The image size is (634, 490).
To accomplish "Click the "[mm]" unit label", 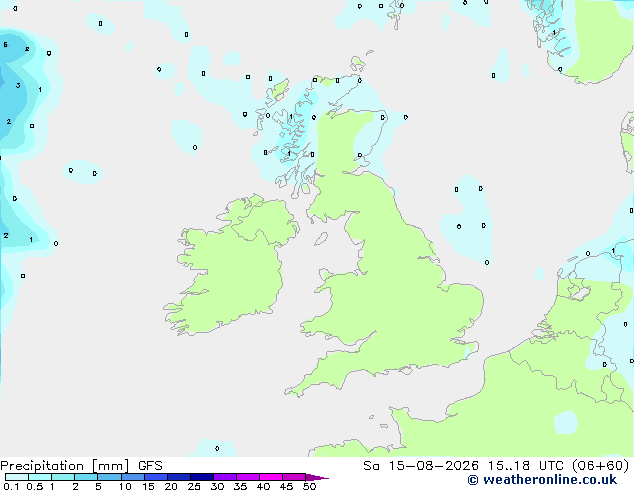I will point(111,466).
